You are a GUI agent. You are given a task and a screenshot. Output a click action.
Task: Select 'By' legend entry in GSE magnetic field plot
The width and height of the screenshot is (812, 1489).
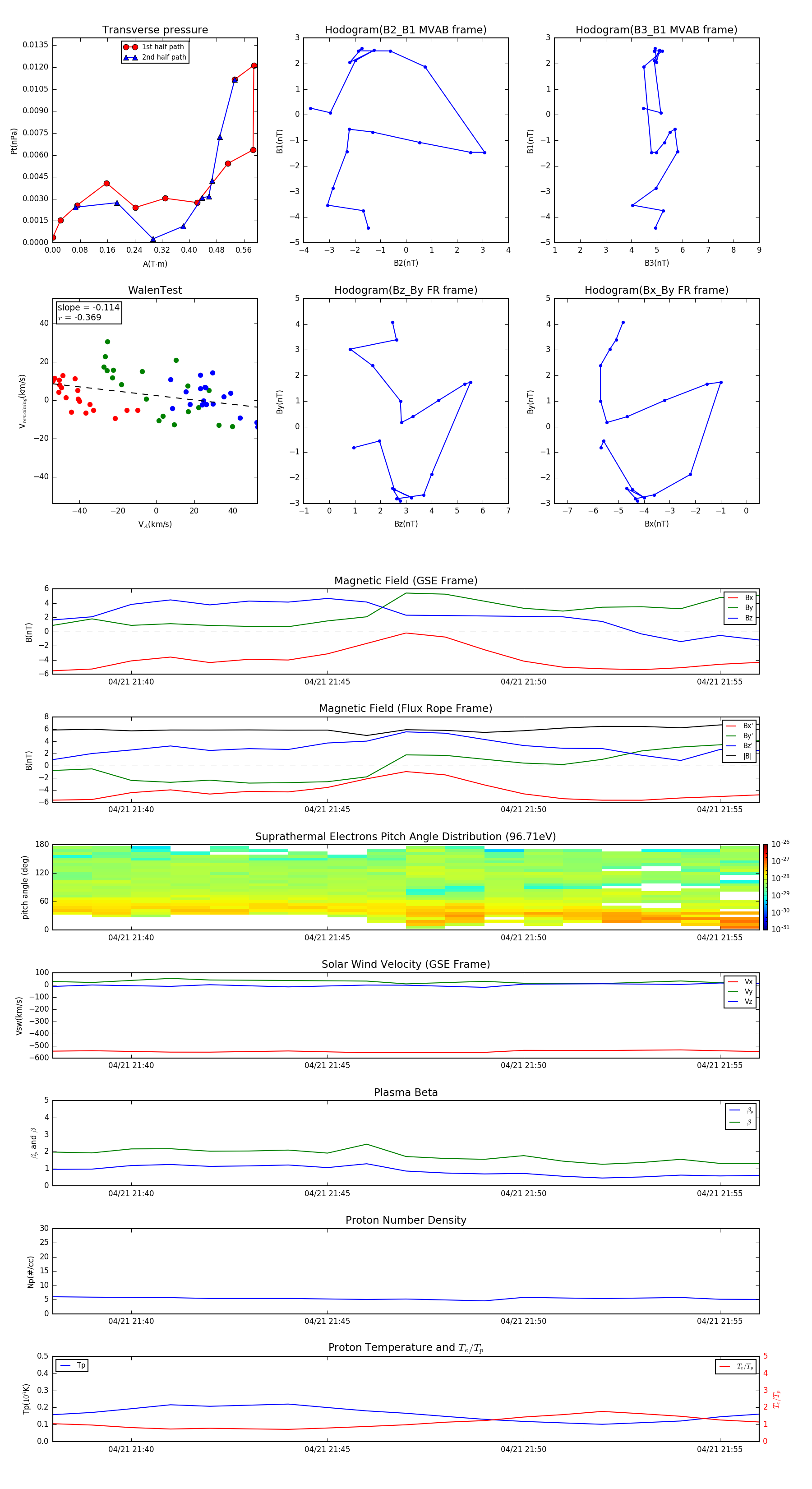click(740, 607)
